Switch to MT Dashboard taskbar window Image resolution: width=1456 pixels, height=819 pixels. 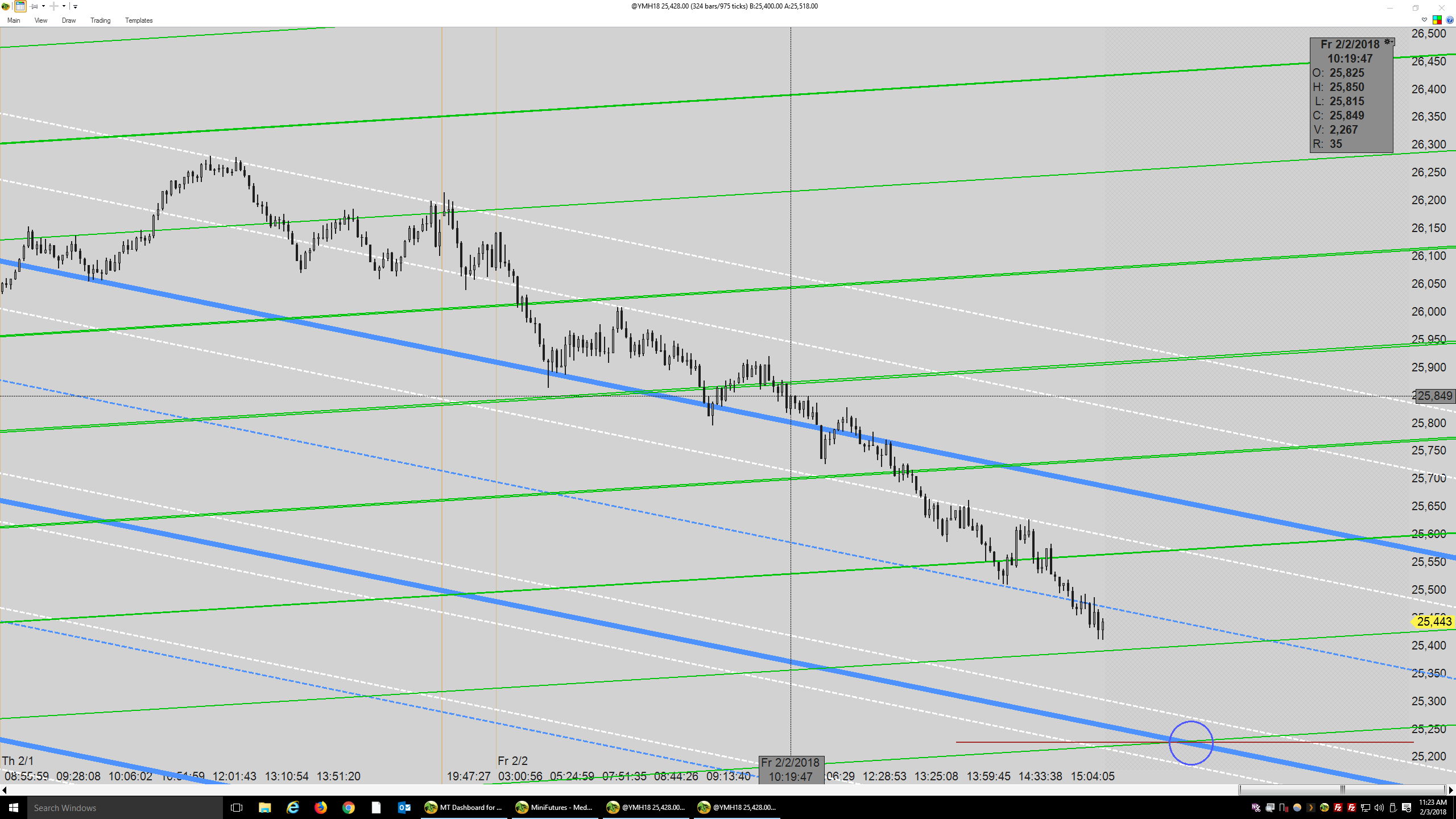pyautogui.click(x=464, y=808)
